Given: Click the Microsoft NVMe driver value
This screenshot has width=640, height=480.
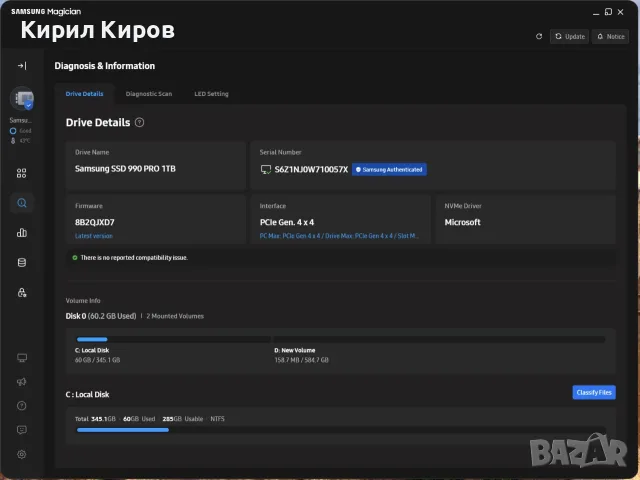Looking at the screenshot, I should pyautogui.click(x=462, y=222).
